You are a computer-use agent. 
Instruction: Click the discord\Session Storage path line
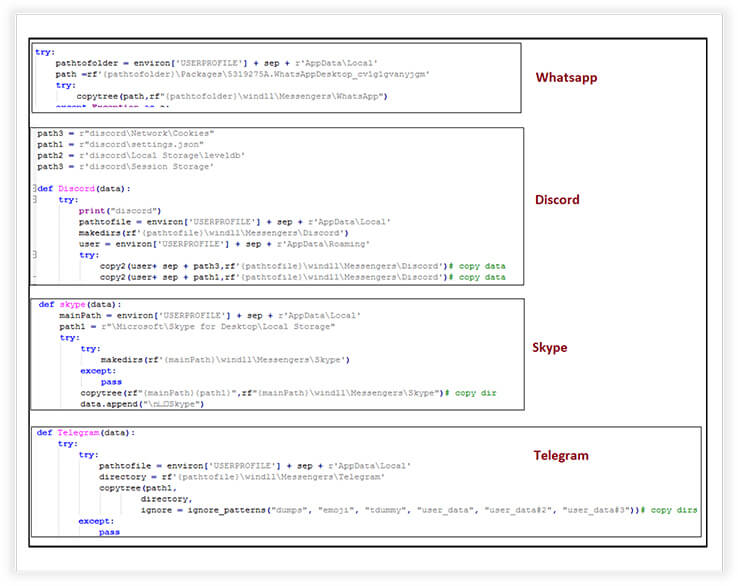126,167
